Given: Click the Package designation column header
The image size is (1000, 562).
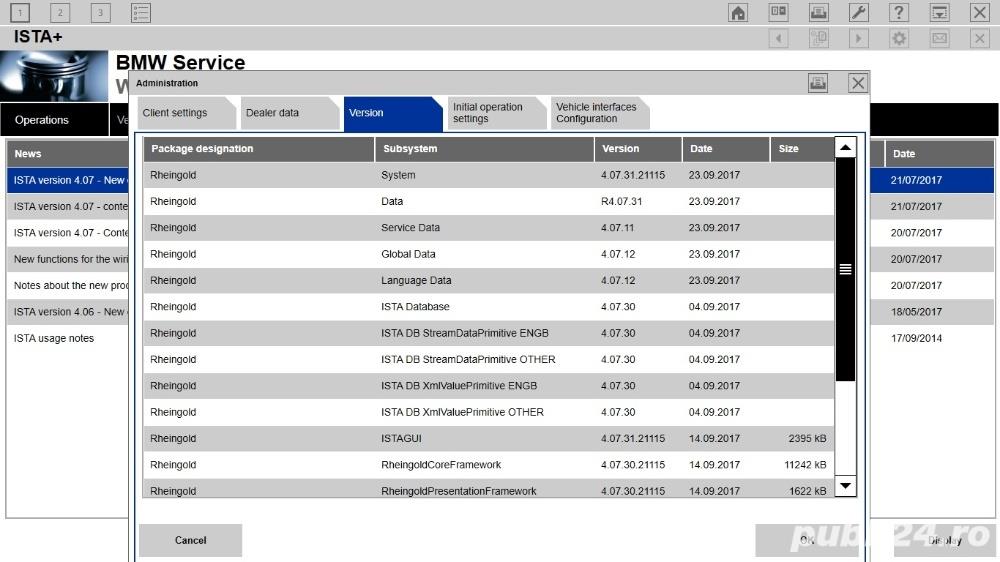Looking at the screenshot, I should [x=259, y=149].
